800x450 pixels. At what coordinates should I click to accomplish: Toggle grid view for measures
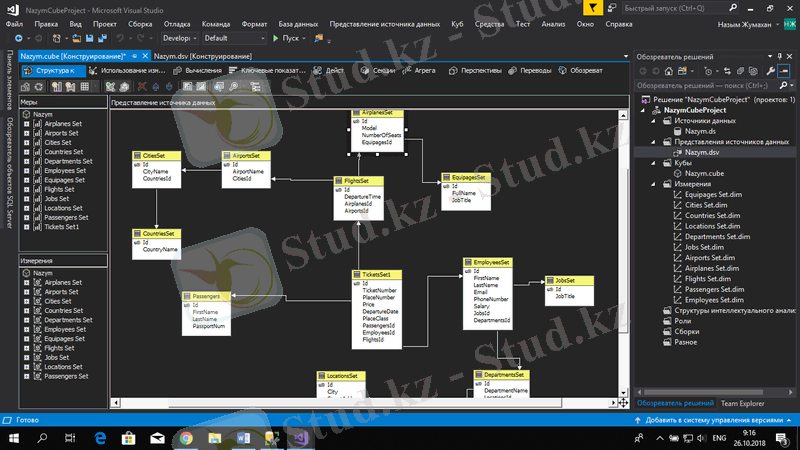pos(85,87)
